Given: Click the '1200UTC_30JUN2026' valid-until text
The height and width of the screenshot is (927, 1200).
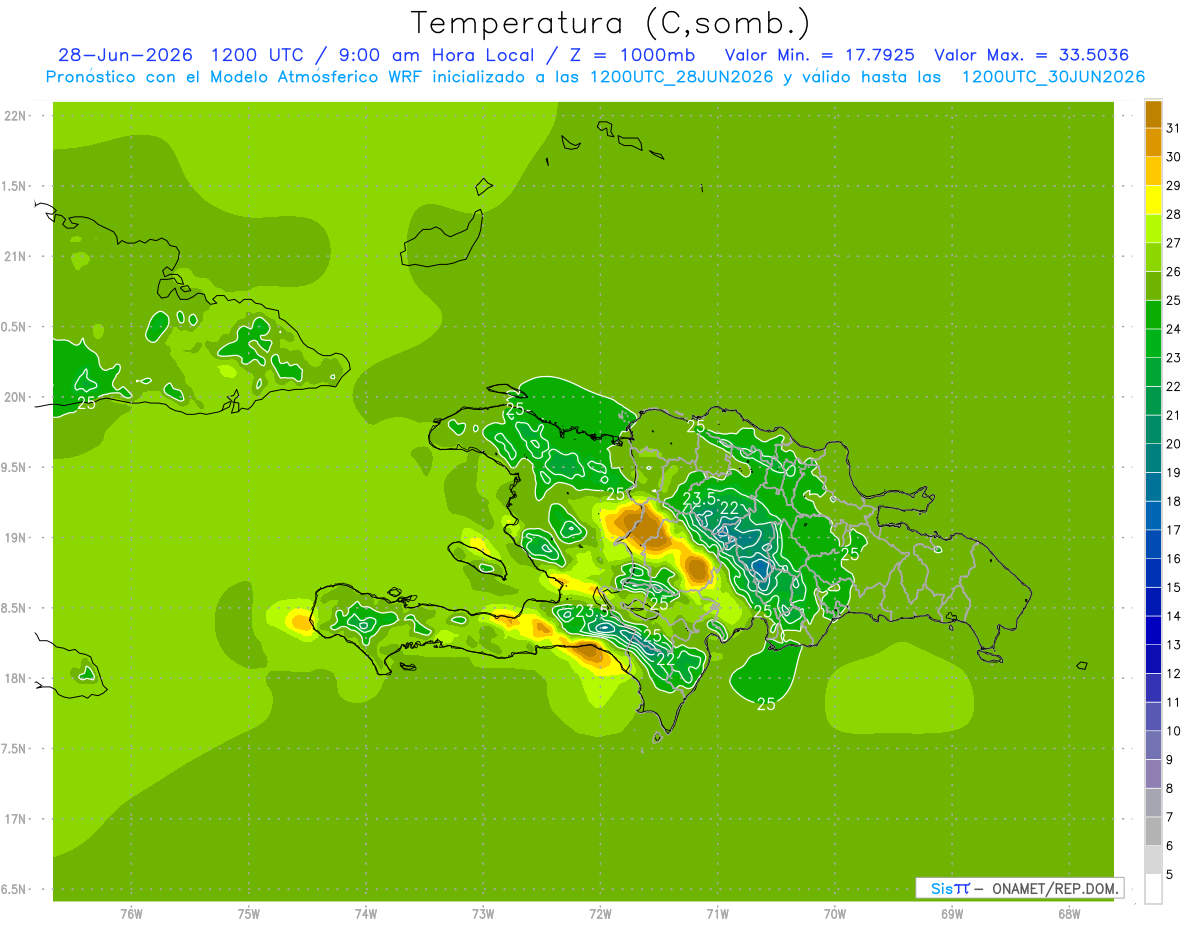Looking at the screenshot, I should [x=1053, y=77].
